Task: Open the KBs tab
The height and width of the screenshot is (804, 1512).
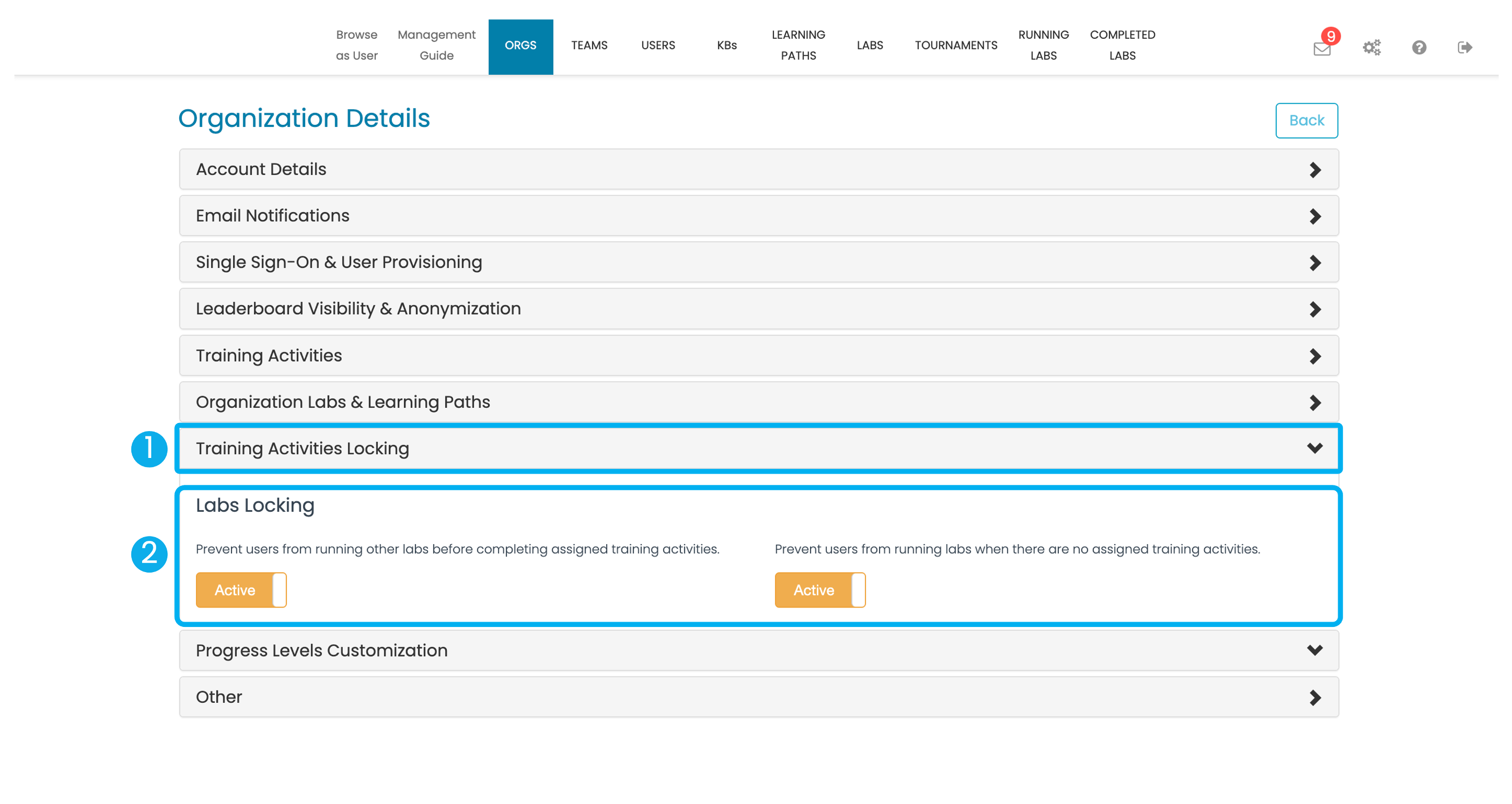Action: 726,46
